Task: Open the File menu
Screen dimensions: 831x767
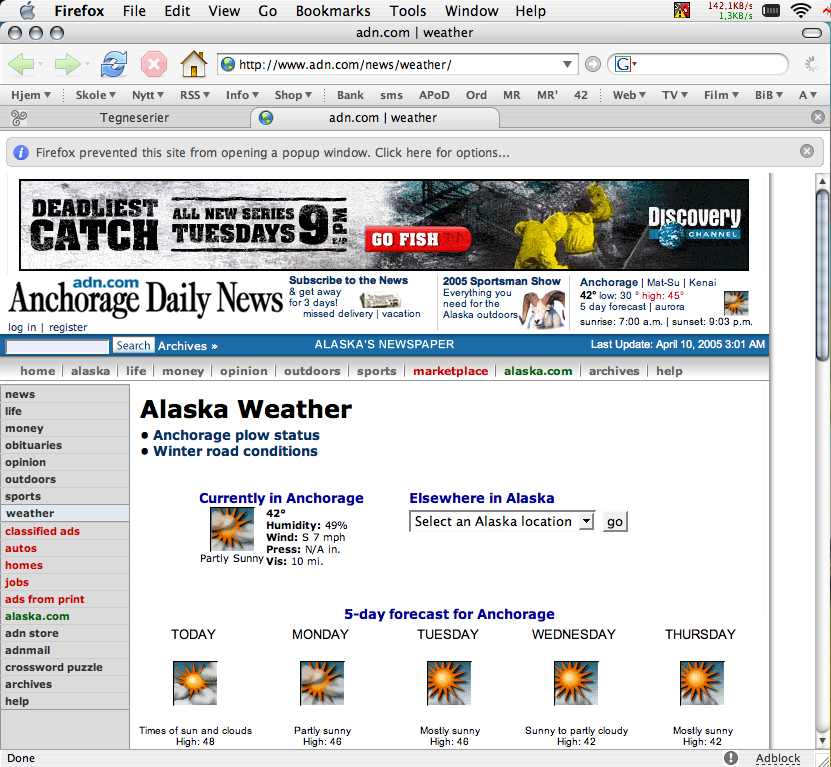Action: pyautogui.click(x=134, y=11)
